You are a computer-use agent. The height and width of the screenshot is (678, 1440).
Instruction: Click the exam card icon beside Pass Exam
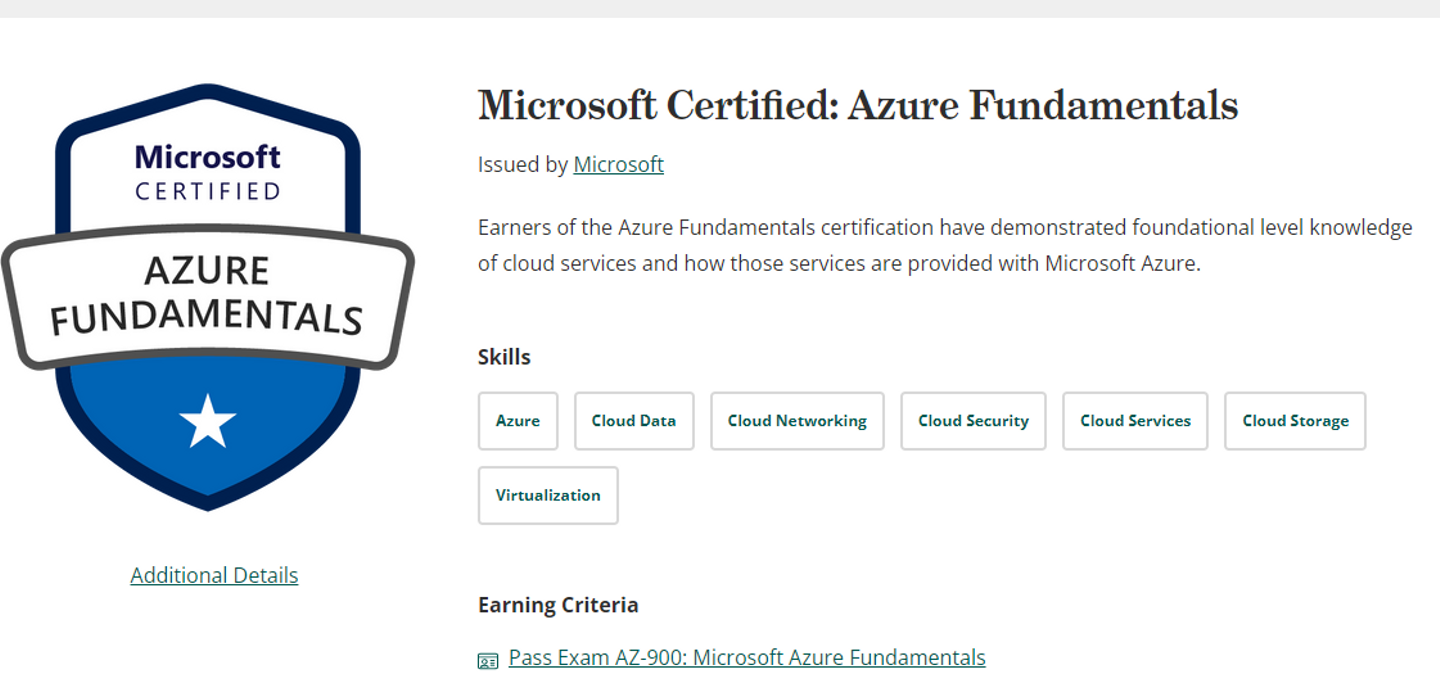pyautogui.click(x=488, y=660)
